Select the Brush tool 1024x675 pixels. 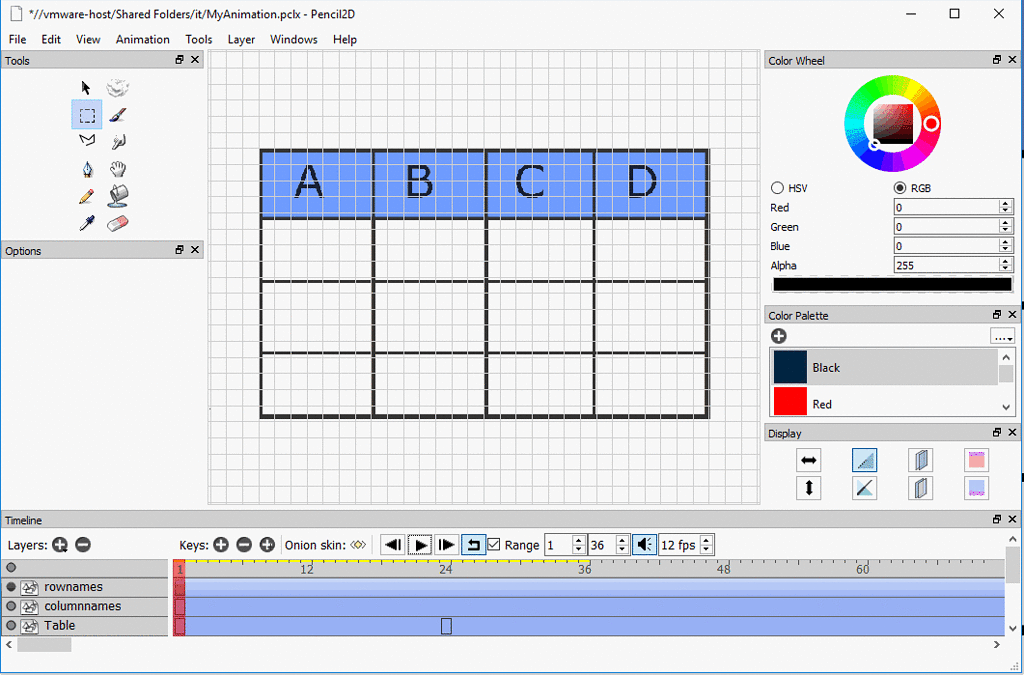118,116
